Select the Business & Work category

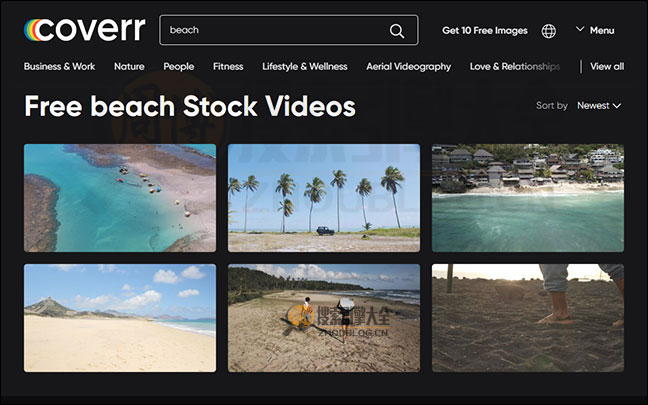click(x=60, y=67)
